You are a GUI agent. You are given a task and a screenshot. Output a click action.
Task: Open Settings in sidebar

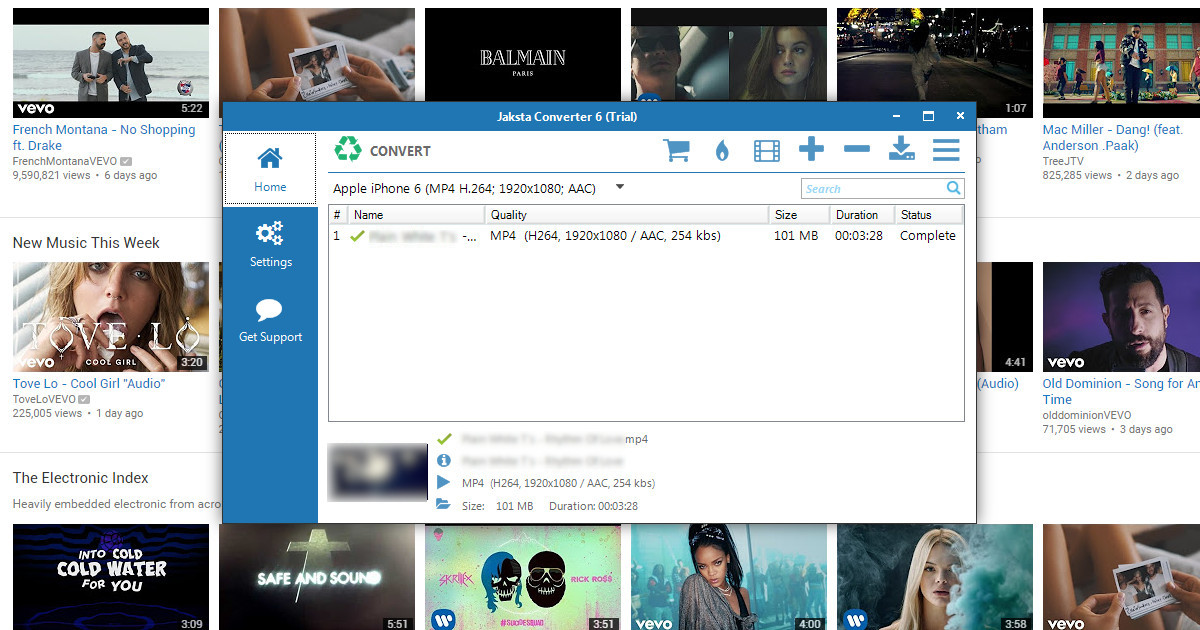270,245
